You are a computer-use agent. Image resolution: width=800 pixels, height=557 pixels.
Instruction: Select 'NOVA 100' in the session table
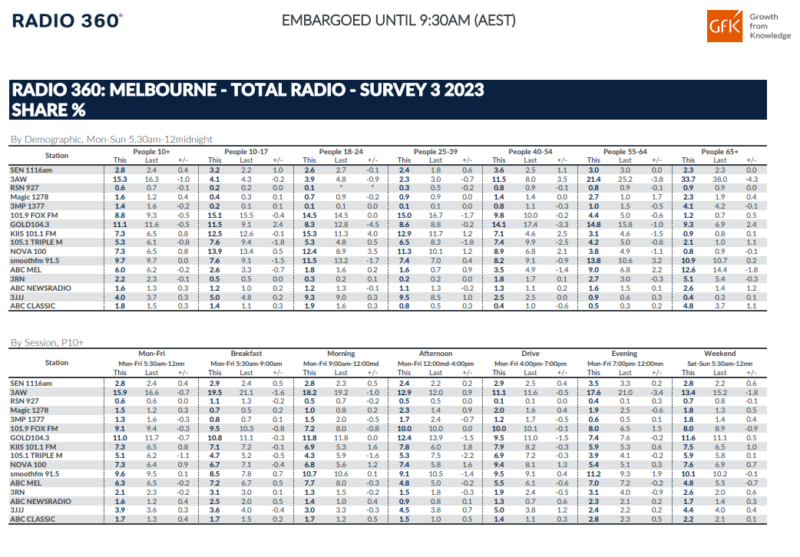tap(28, 465)
